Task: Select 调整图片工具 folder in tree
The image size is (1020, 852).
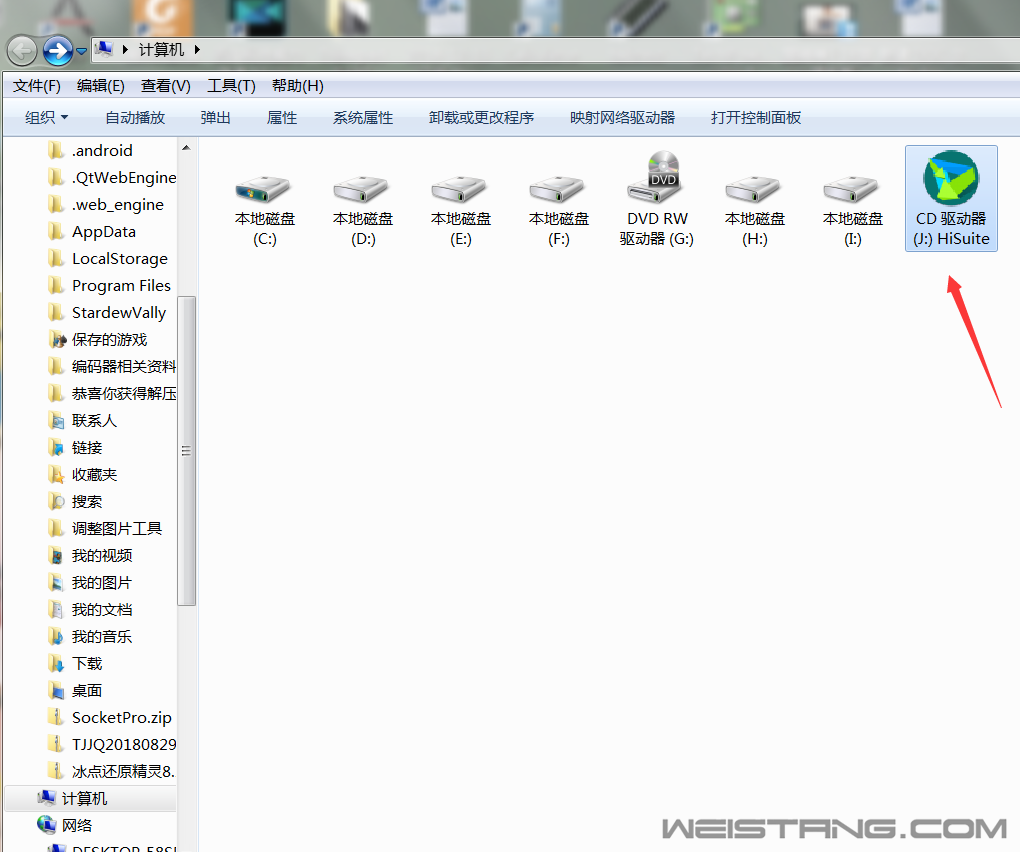Action: pos(105,529)
